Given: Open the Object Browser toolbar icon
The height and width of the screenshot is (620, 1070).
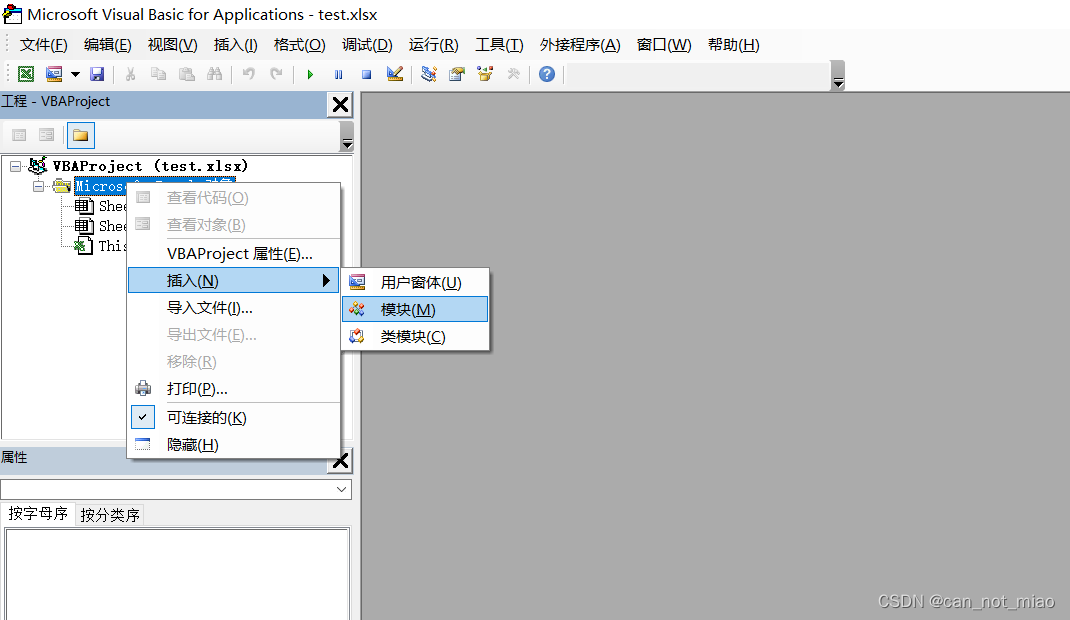Looking at the screenshot, I should 485,74.
